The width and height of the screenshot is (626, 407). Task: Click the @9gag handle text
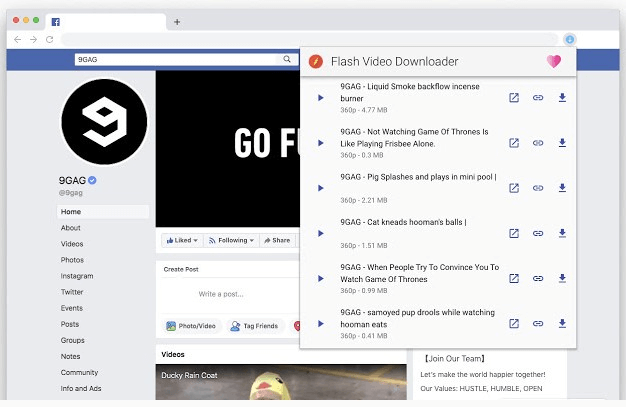click(x=71, y=193)
